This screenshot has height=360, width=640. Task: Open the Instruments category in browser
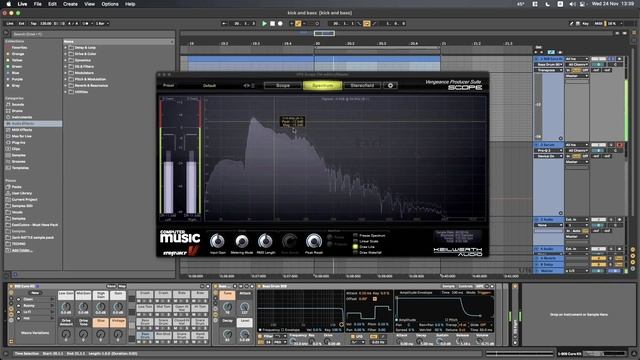(x=21, y=117)
